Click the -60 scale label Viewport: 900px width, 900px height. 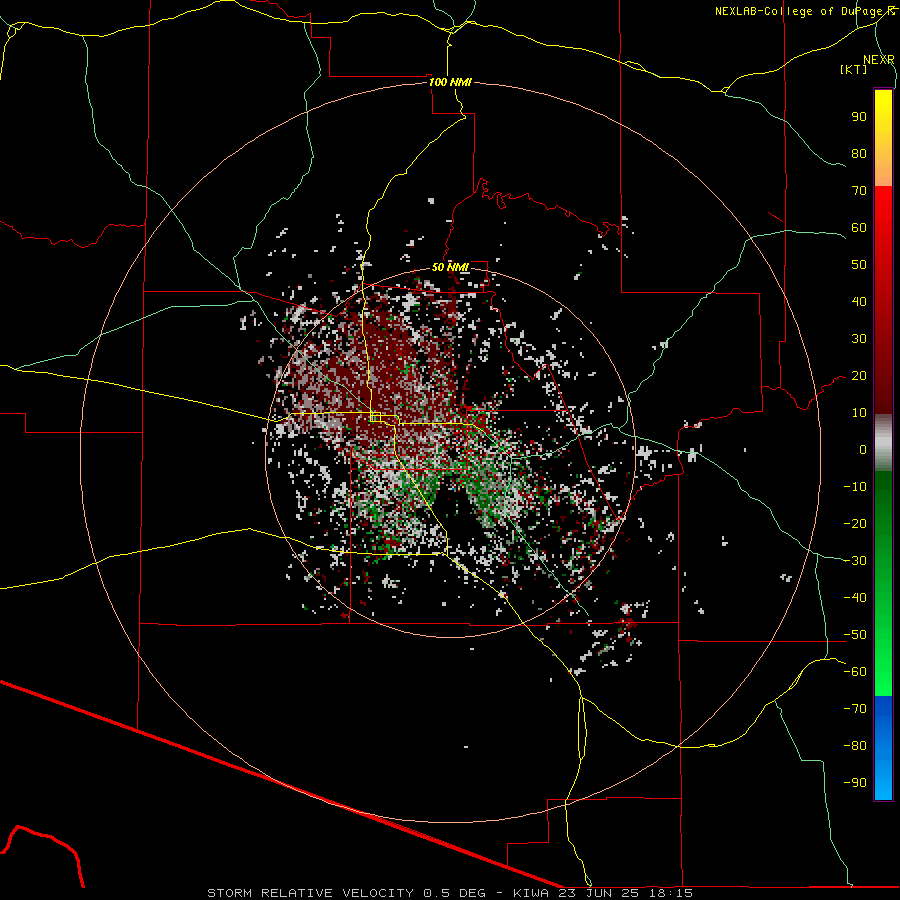click(855, 672)
